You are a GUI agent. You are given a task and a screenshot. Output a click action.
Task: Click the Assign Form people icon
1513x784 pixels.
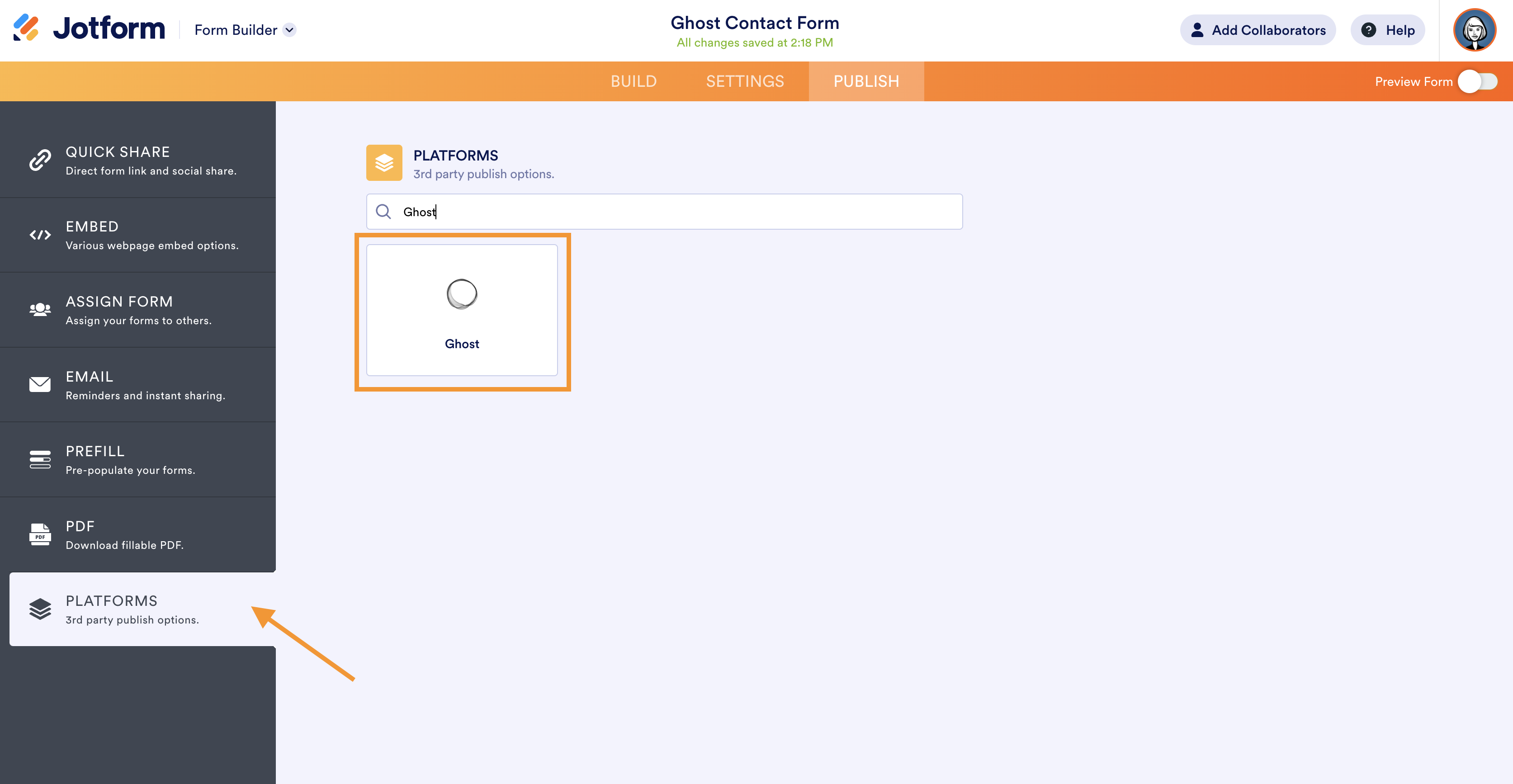coord(40,310)
